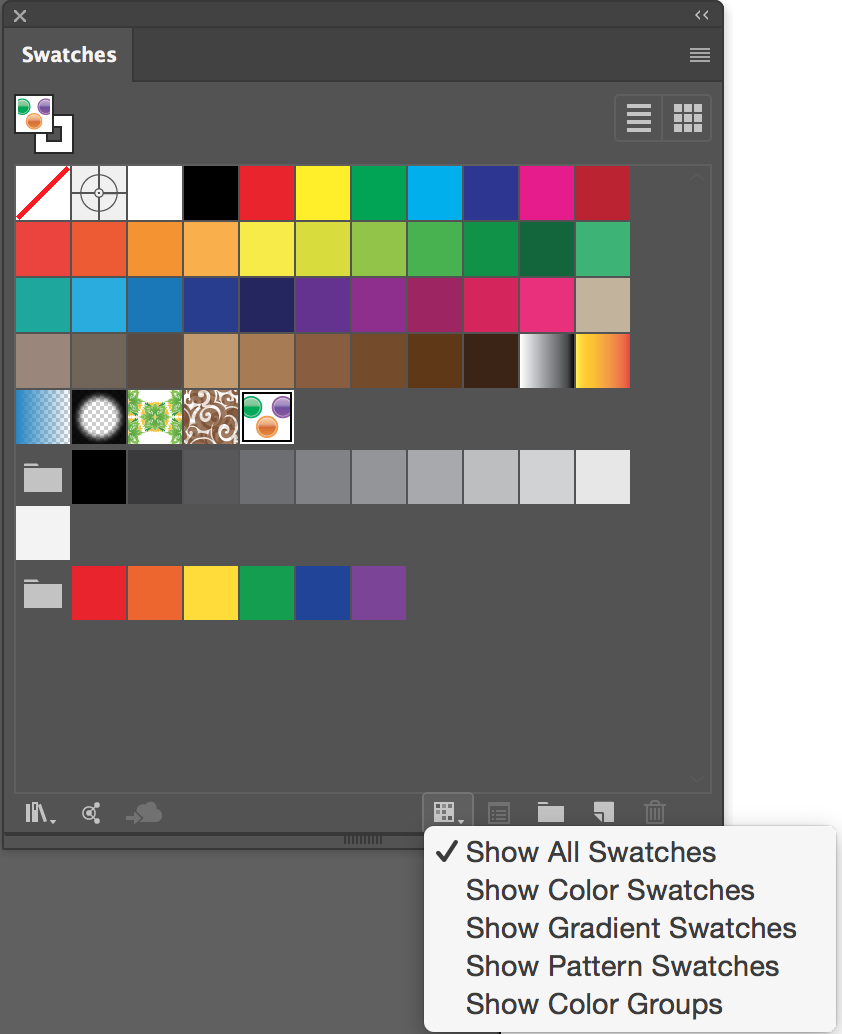The image size is (842, 1034).
Task: Select Show Pattern Swatches menu entry
Action: (622, 966)
